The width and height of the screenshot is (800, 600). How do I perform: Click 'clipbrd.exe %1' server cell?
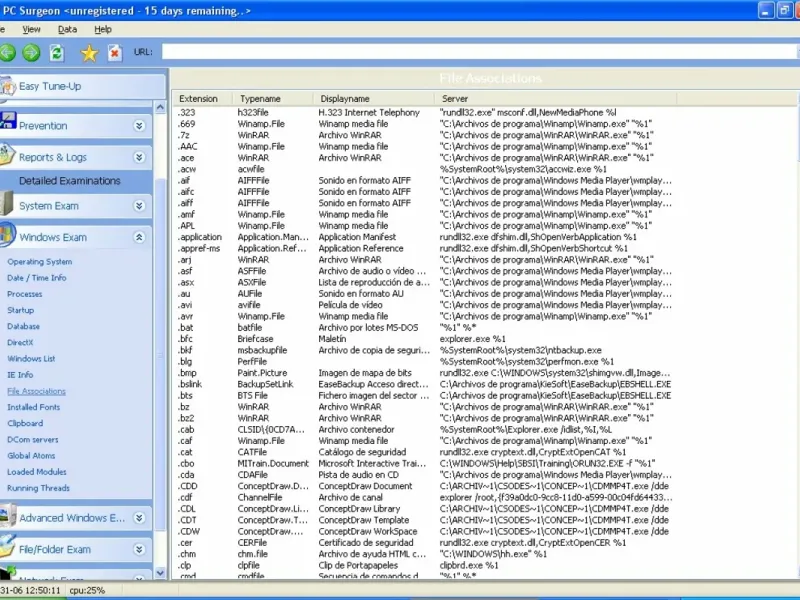[x=469, y=565]
